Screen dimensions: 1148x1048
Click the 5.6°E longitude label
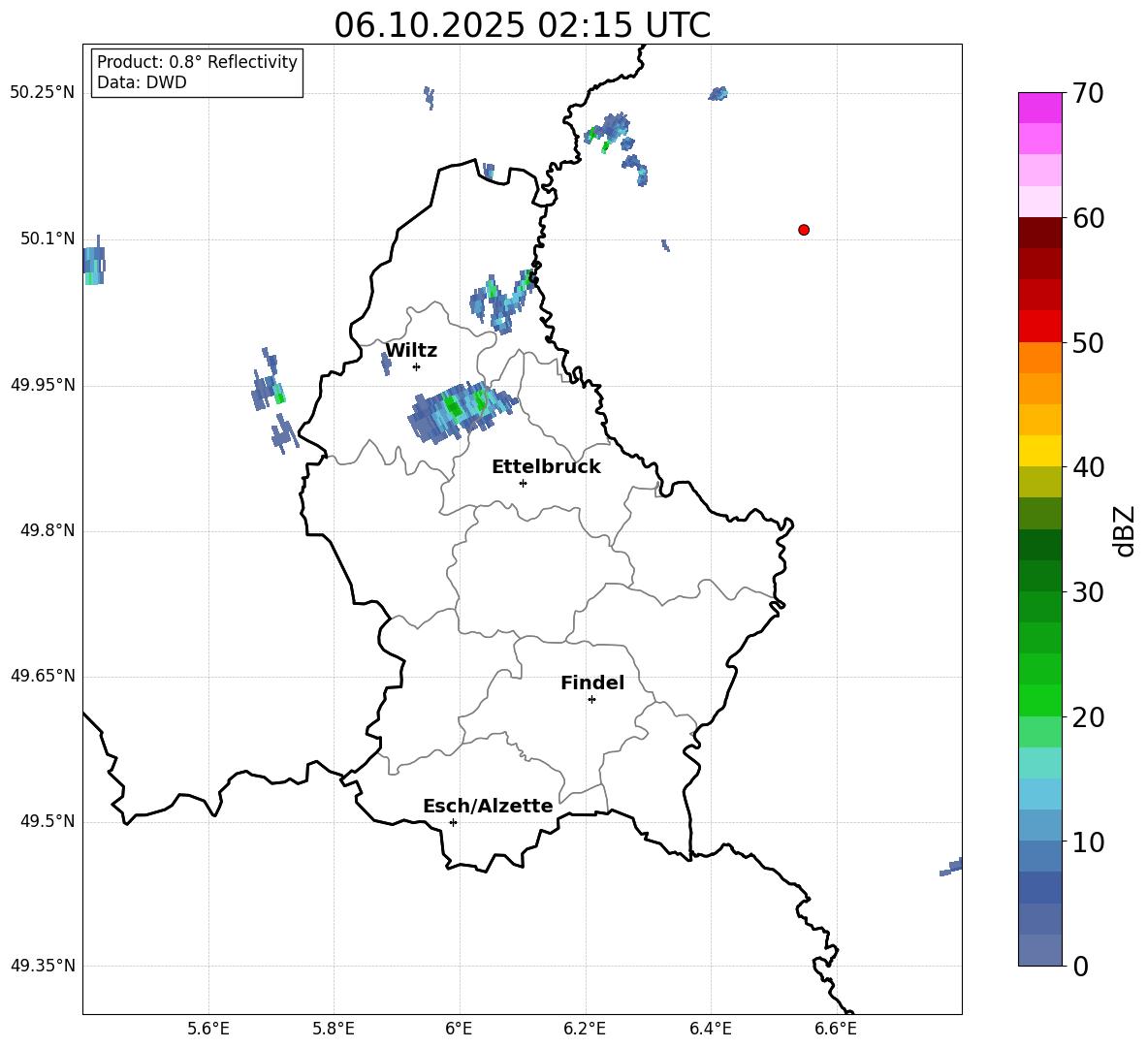(208, 1029)
